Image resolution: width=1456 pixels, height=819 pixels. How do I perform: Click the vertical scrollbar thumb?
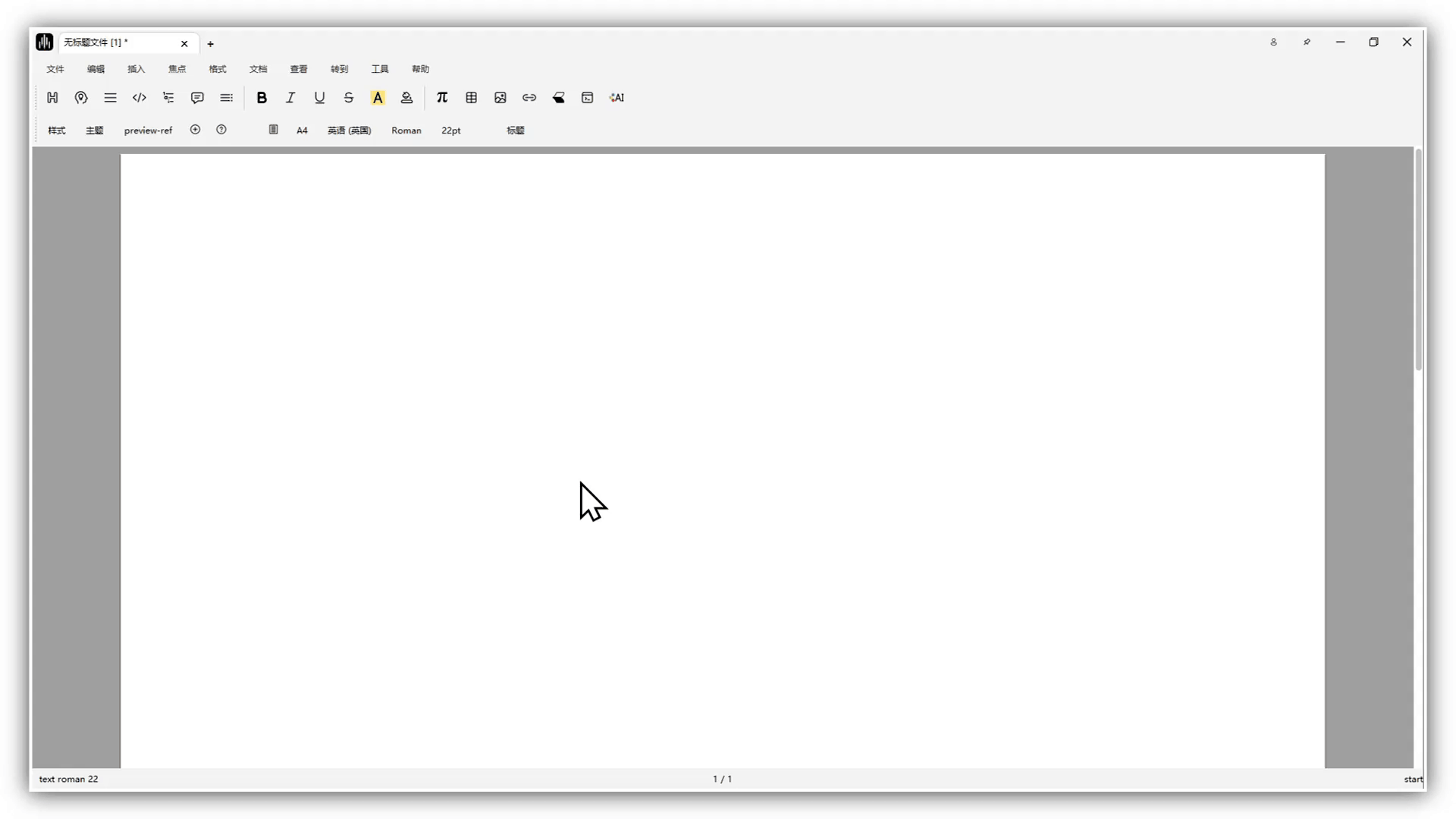point(1418,258)
